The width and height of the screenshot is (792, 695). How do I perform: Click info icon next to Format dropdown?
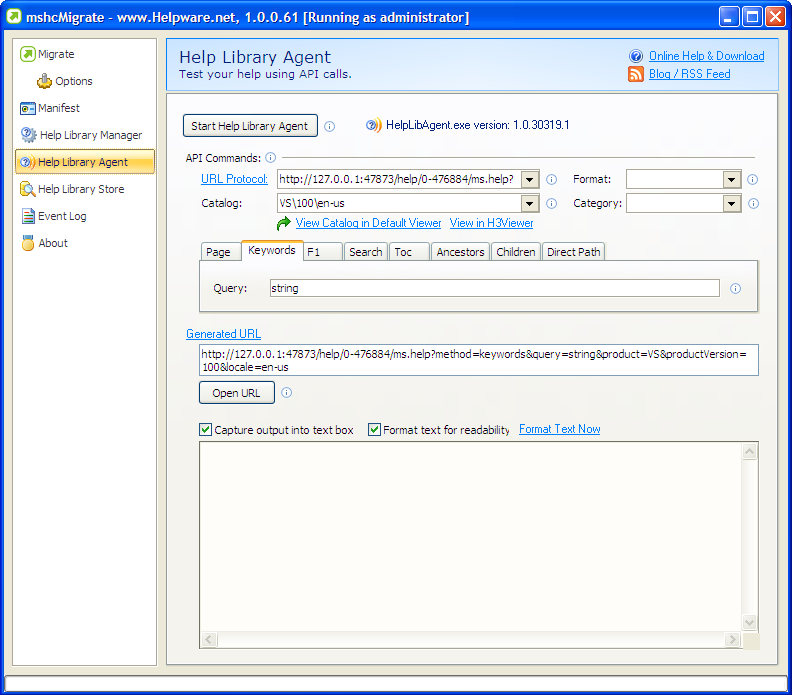click(753, 179)
